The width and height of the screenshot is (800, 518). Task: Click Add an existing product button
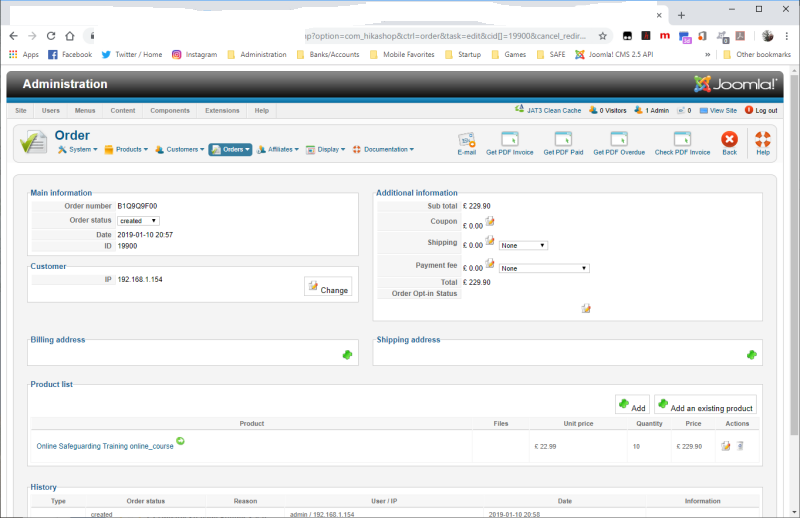click(706, 407)
